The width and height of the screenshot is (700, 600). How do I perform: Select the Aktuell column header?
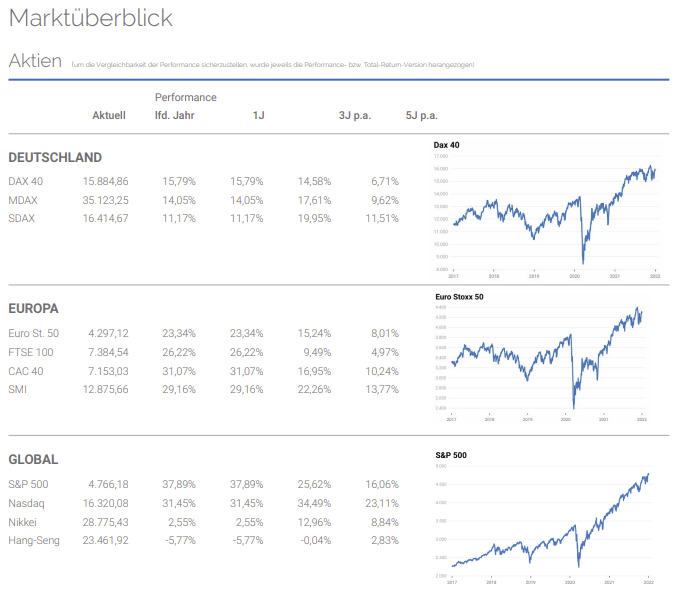pos(109,116)
